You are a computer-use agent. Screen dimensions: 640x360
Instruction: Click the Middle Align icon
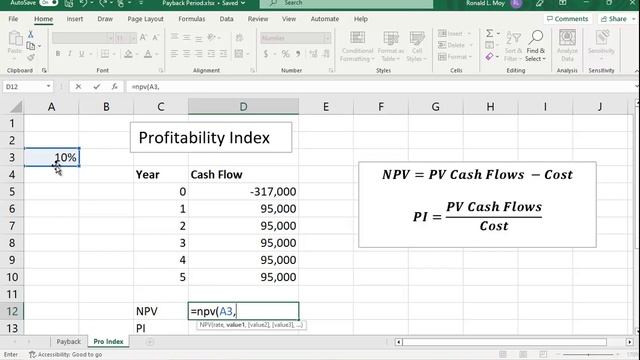(x=187, y=38)
